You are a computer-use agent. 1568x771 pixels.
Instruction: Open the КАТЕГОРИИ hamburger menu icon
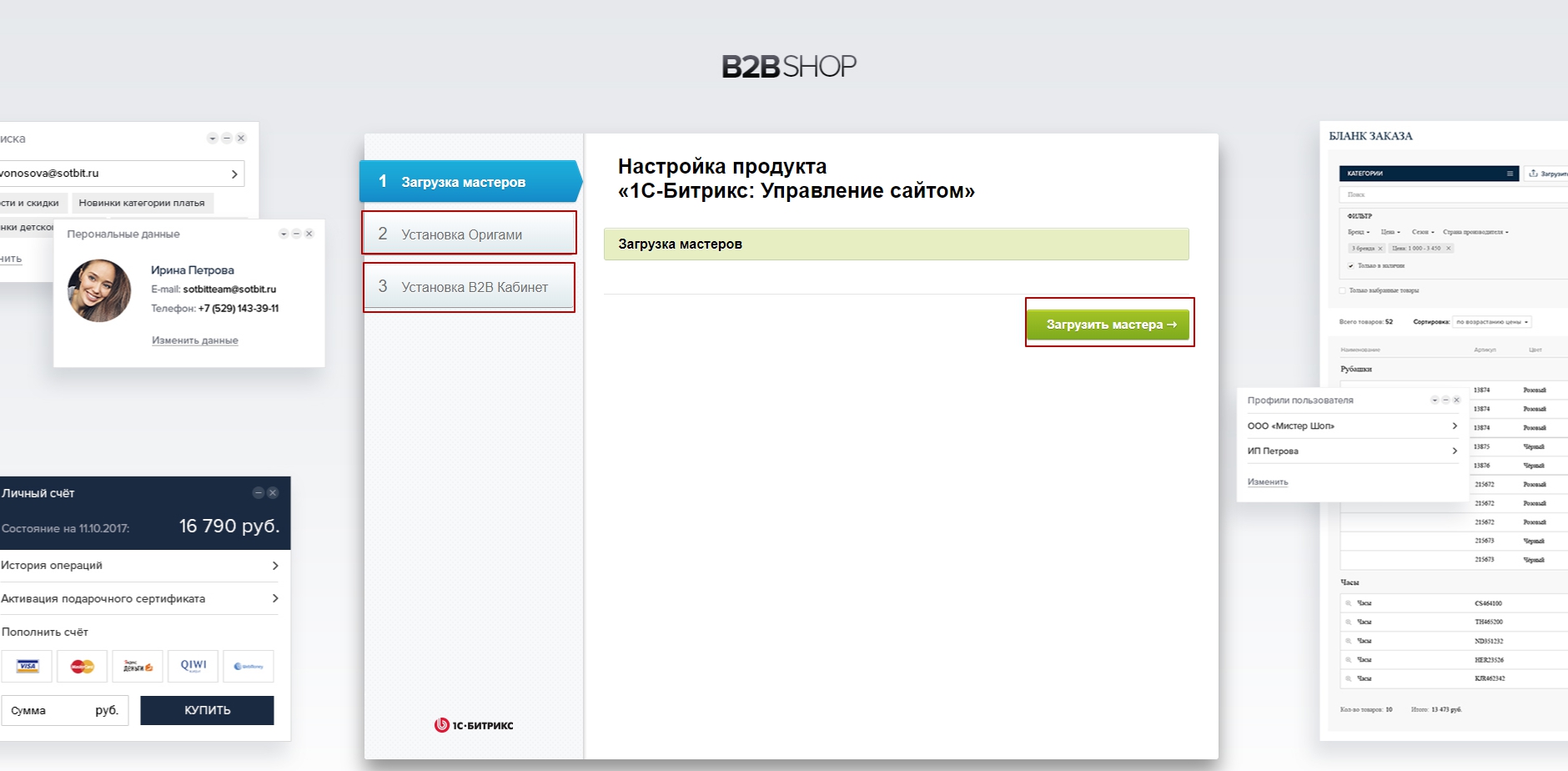coord(1510,174)
